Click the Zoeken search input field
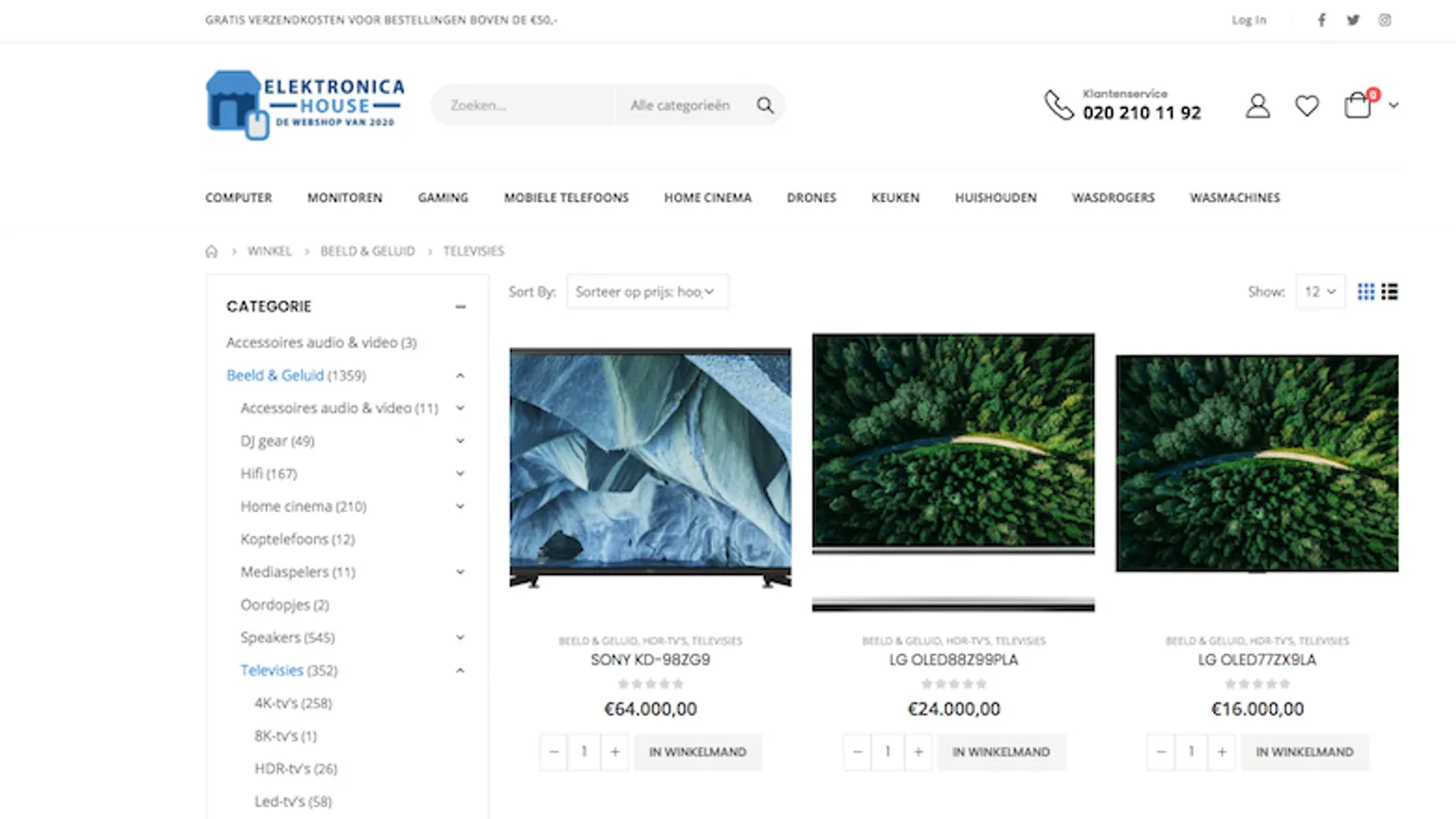Image resolution: width=1456 pixels, height=819 pixels. pyautogui.click(x=523, y=105)
